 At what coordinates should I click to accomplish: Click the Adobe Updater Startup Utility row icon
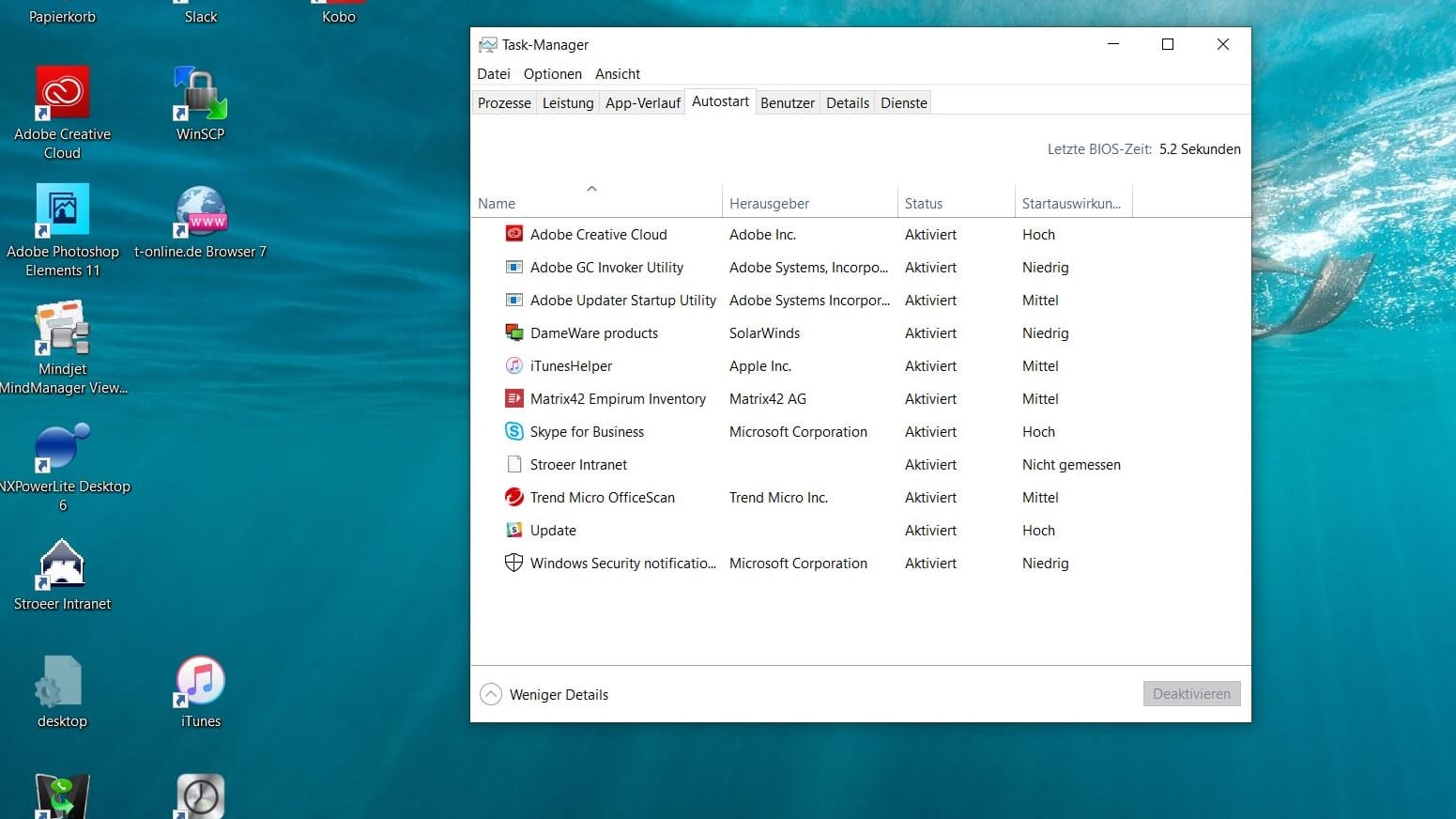click(513, 300)
